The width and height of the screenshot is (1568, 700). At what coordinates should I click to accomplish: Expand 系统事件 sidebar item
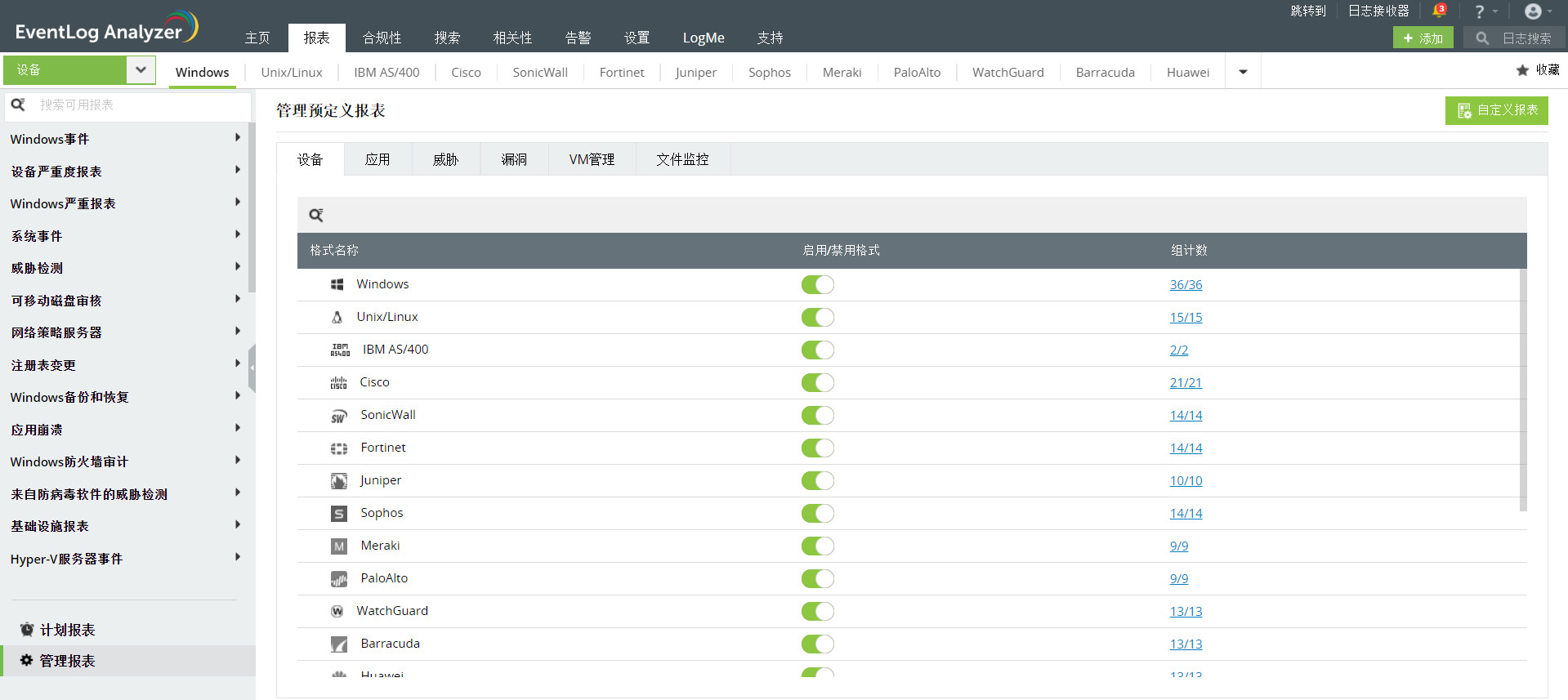(238, 234)
